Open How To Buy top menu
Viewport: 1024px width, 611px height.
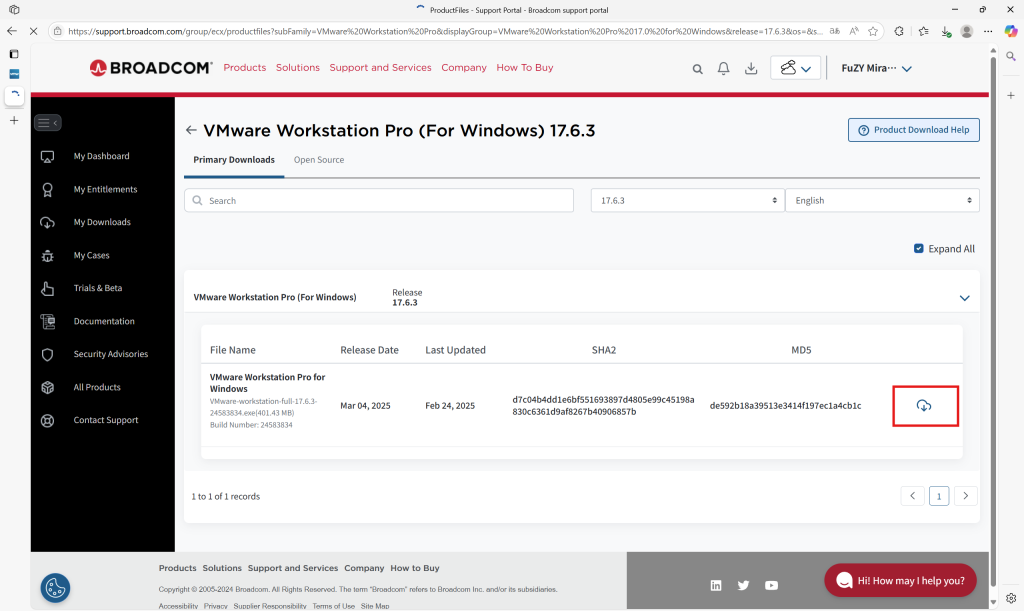point(524,68)
